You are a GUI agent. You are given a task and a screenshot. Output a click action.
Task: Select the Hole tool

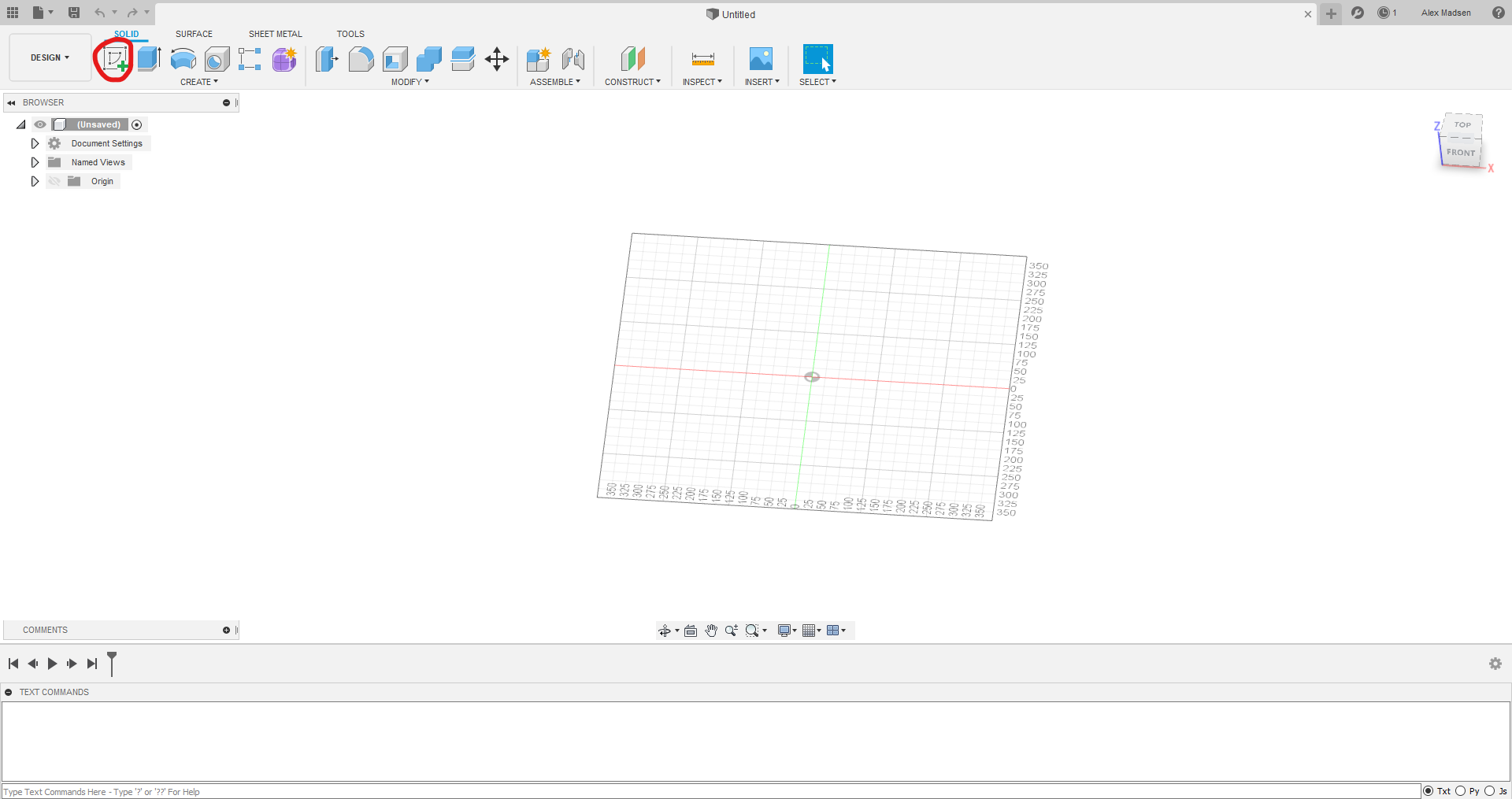217,59
